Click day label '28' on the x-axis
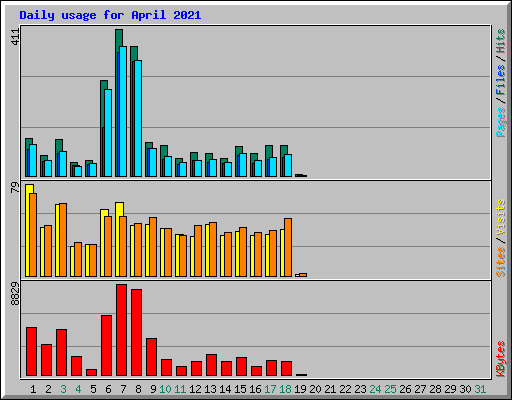The height and width of the screenshot is (400, 512). [x=435, y=389]
